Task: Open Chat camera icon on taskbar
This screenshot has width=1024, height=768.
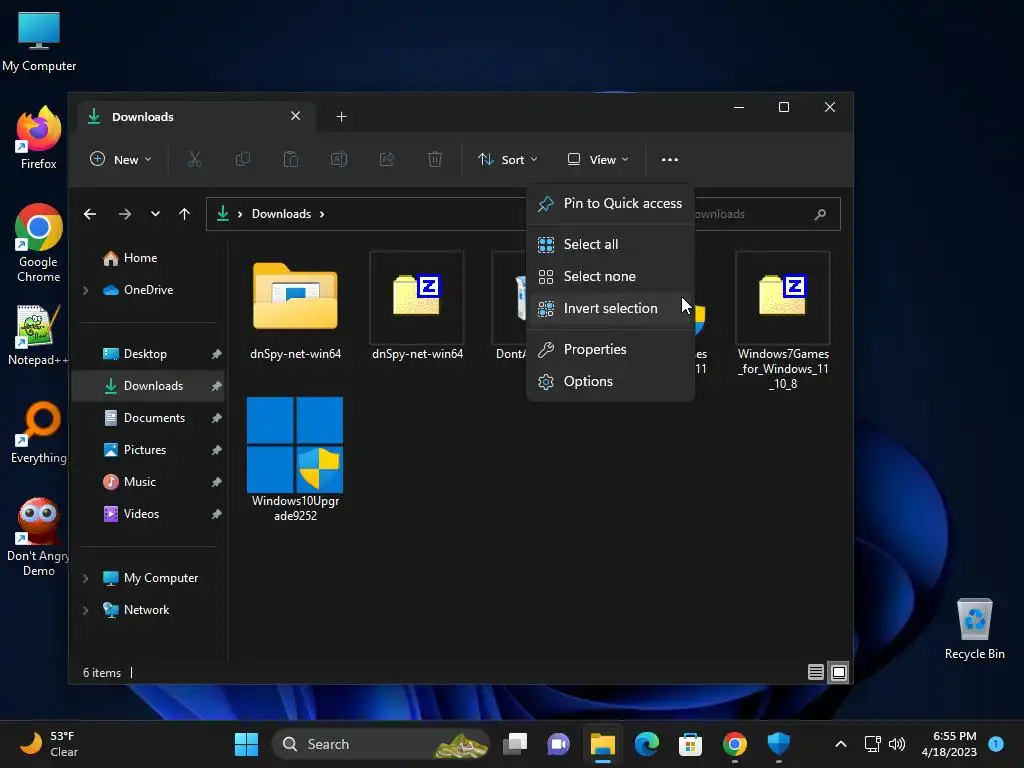Action: [x=558, y=744]
